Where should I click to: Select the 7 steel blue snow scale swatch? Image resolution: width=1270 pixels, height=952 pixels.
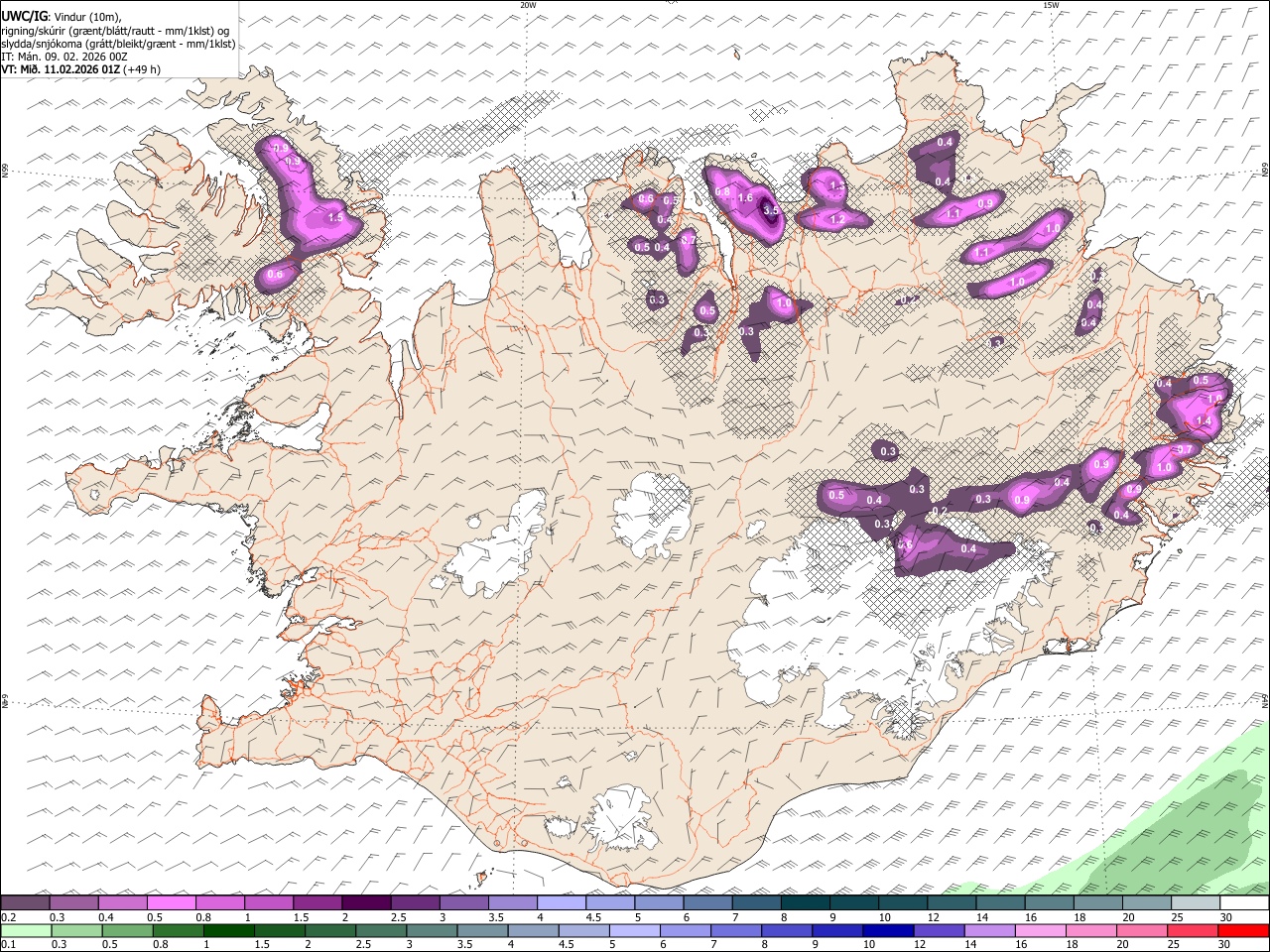756,902
